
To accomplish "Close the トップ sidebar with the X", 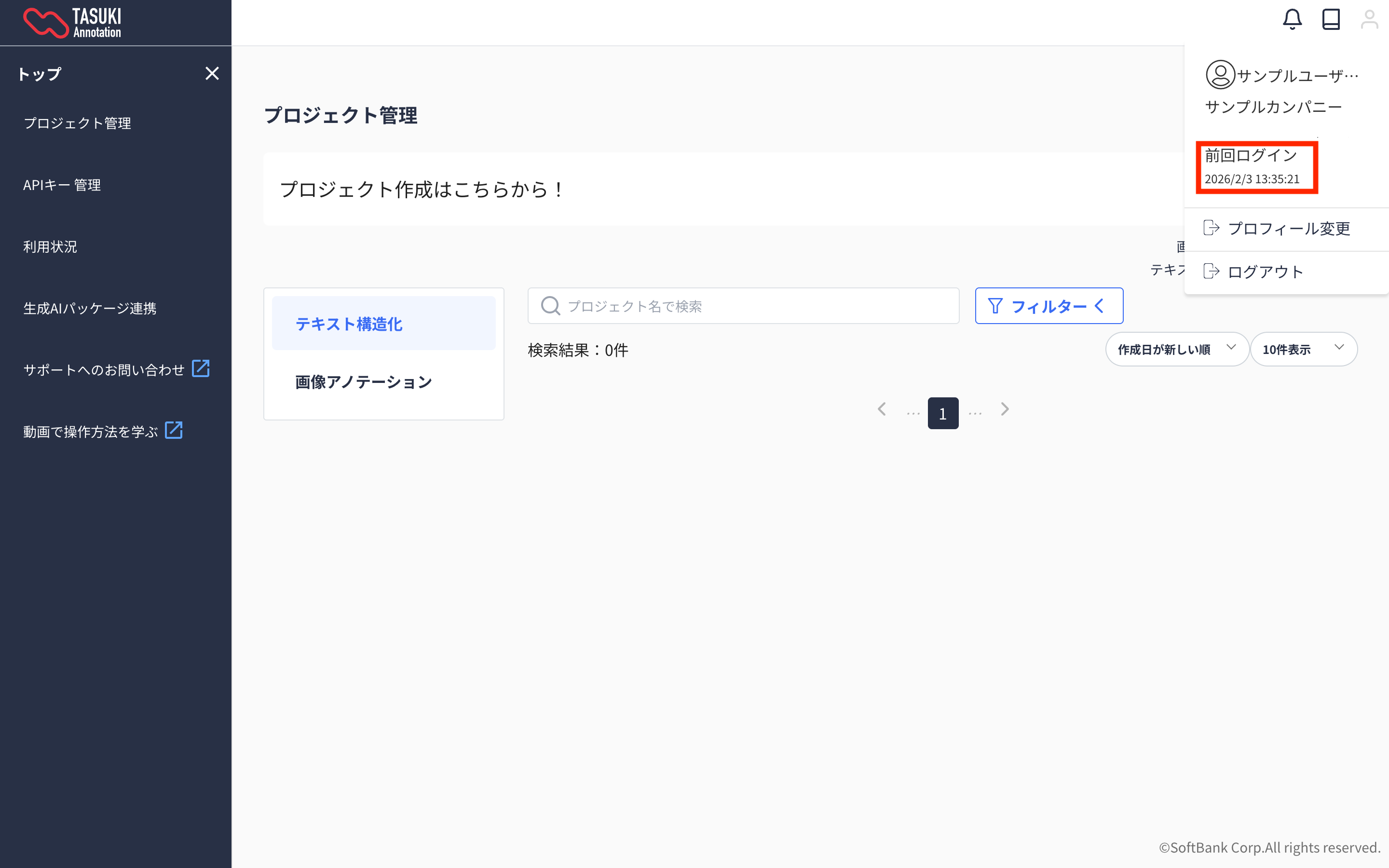I will (x=212, y=73).
